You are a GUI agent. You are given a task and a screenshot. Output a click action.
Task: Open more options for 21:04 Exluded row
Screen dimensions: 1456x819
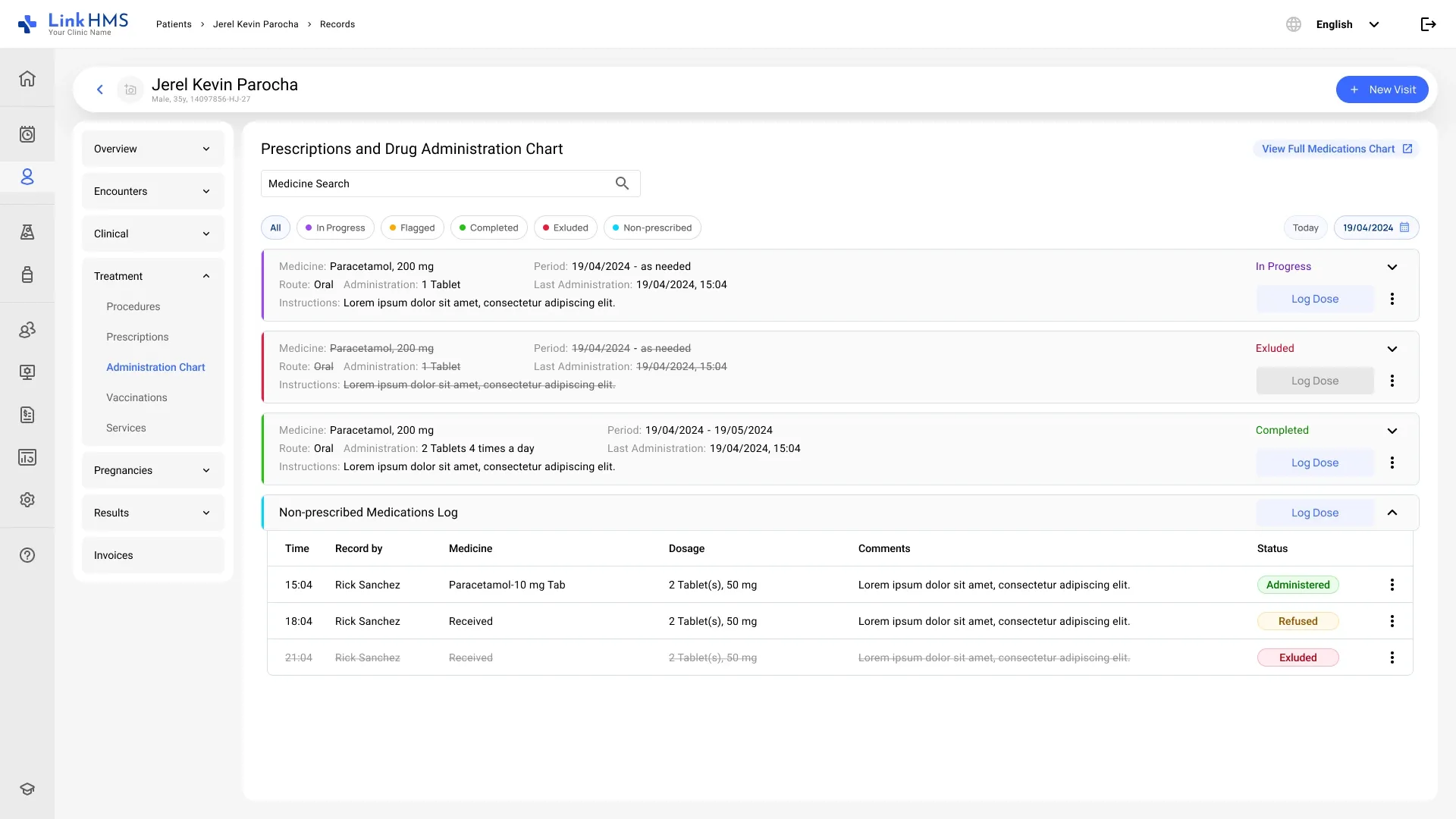point(1392,657)
